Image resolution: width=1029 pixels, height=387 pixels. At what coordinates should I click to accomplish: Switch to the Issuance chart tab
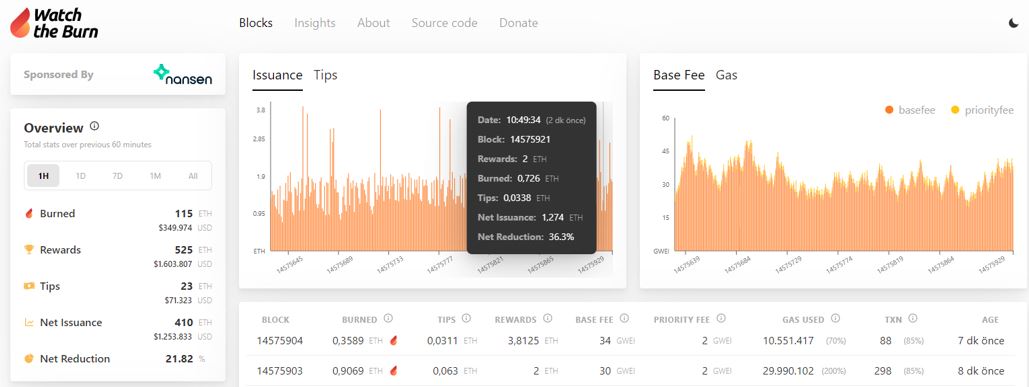278,75
